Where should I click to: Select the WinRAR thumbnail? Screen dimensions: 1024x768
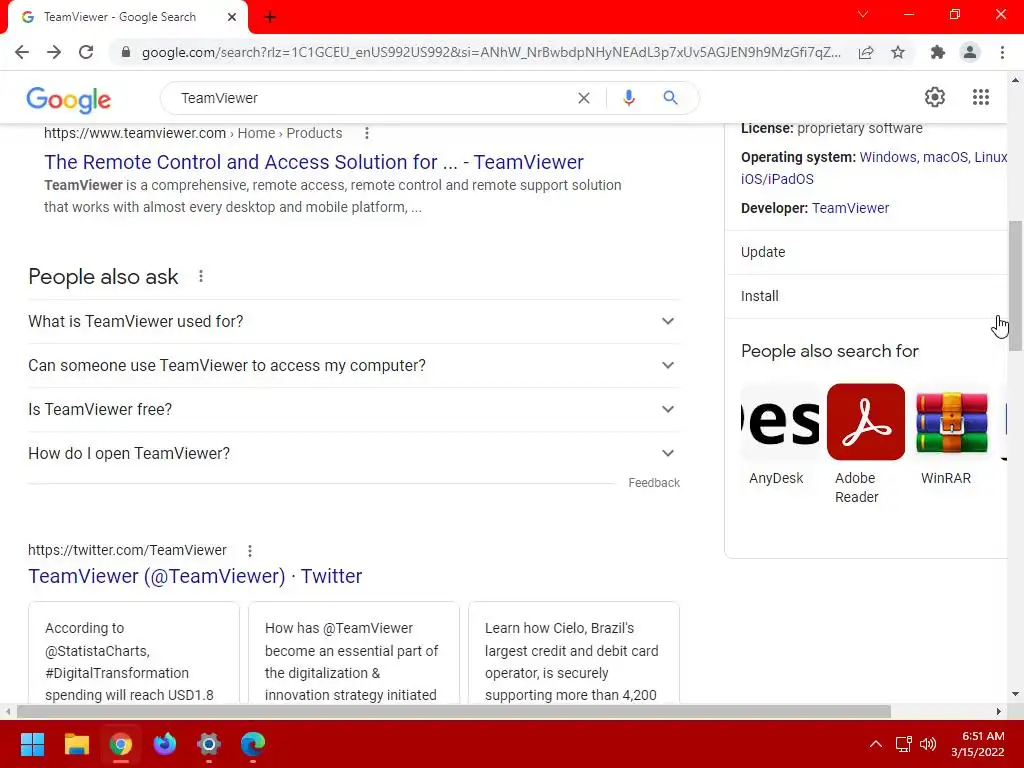[x=952, y=422]
